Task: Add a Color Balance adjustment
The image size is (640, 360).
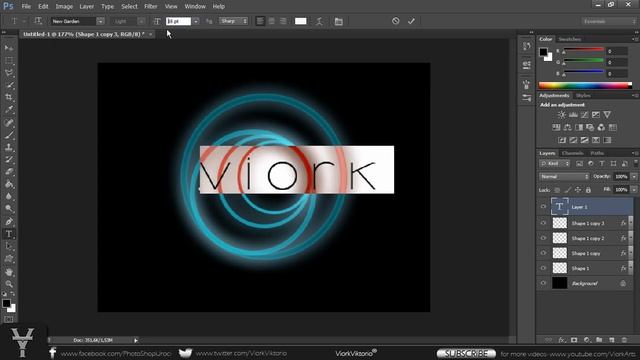Action: (567, 127)
